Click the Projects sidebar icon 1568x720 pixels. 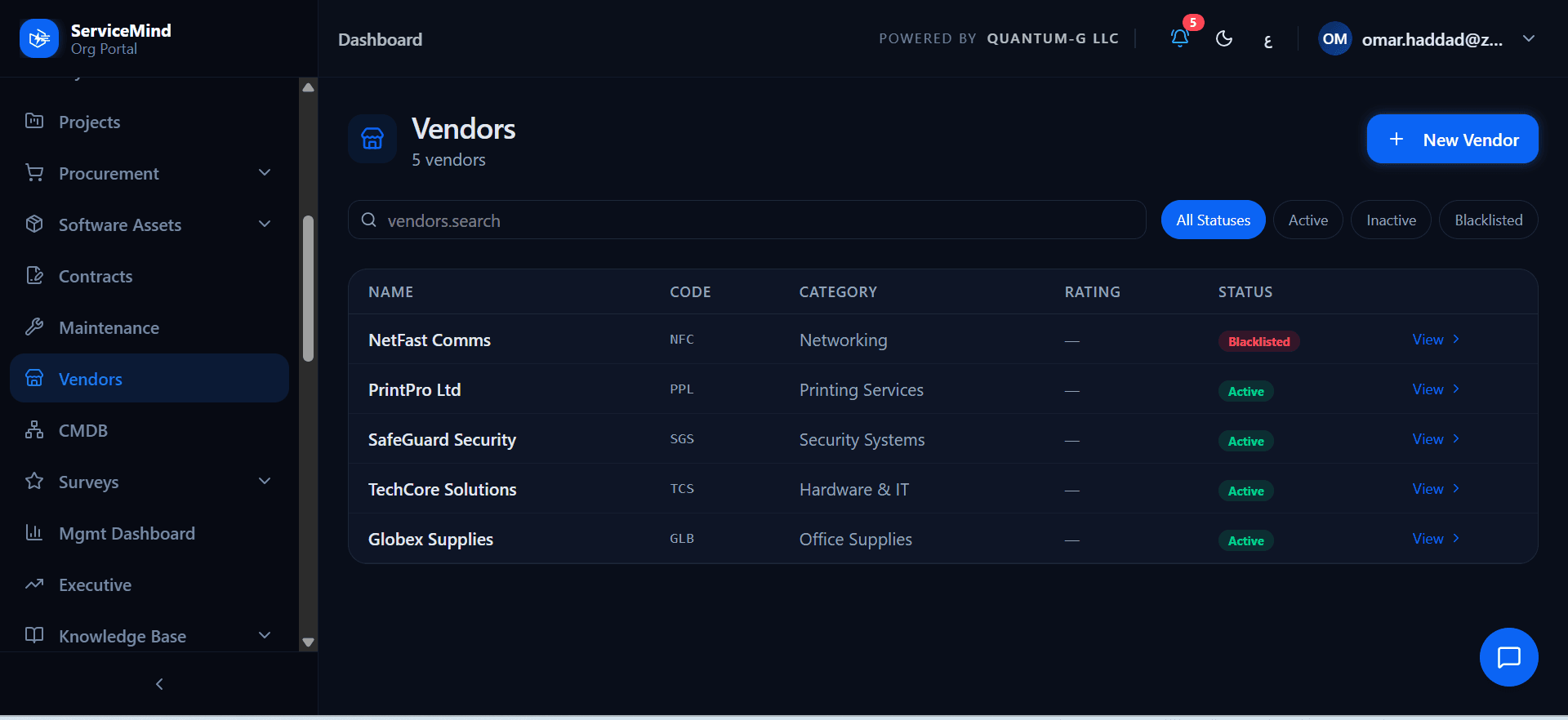[x=34, y=121]
